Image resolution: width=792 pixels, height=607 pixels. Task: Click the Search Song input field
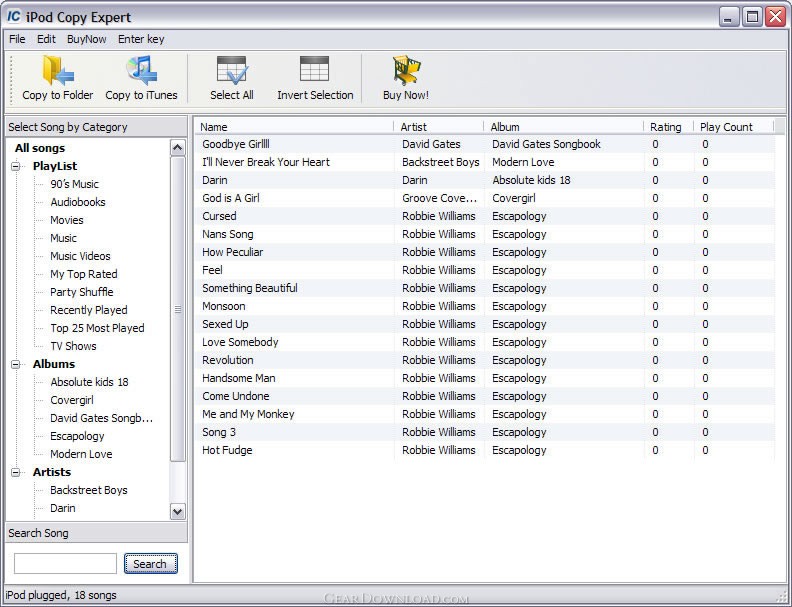(65, 564)
